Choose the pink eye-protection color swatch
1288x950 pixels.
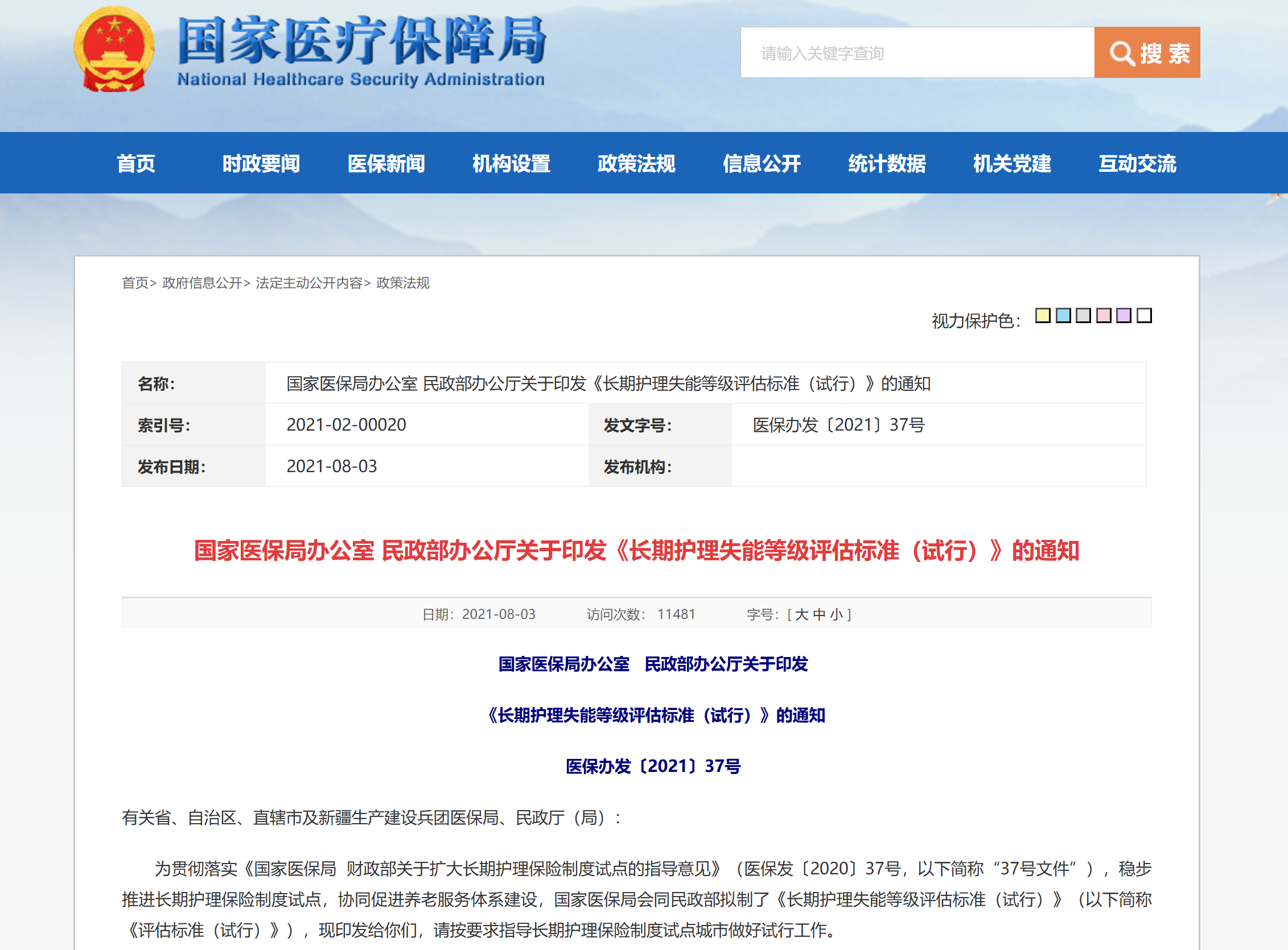coord(1104,315)
